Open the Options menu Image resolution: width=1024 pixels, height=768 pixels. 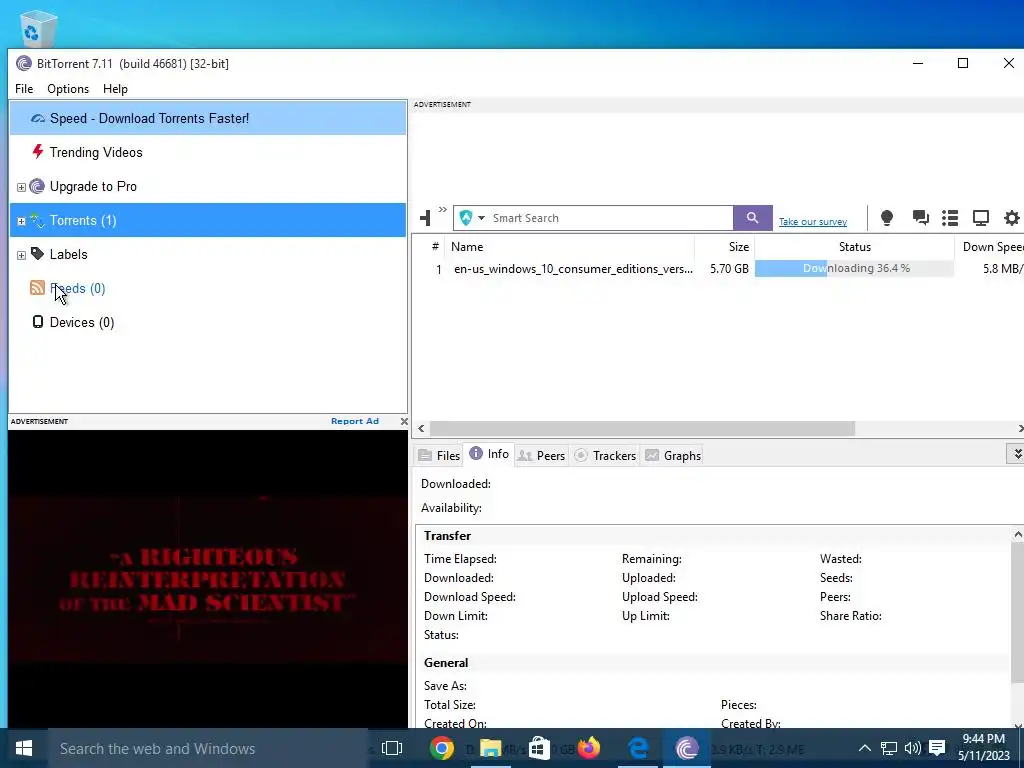68,89
